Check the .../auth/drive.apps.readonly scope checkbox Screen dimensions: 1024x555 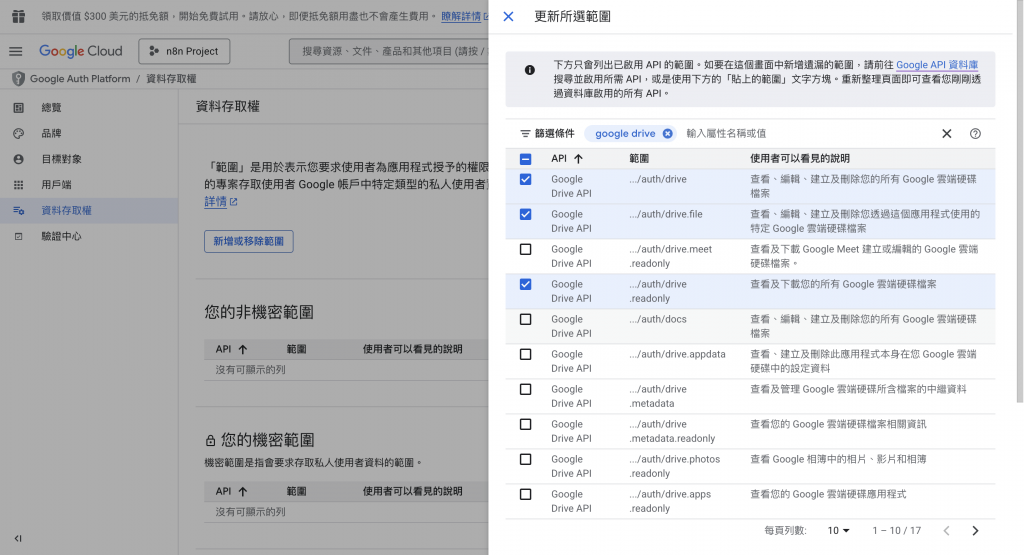tap(526, 494)
